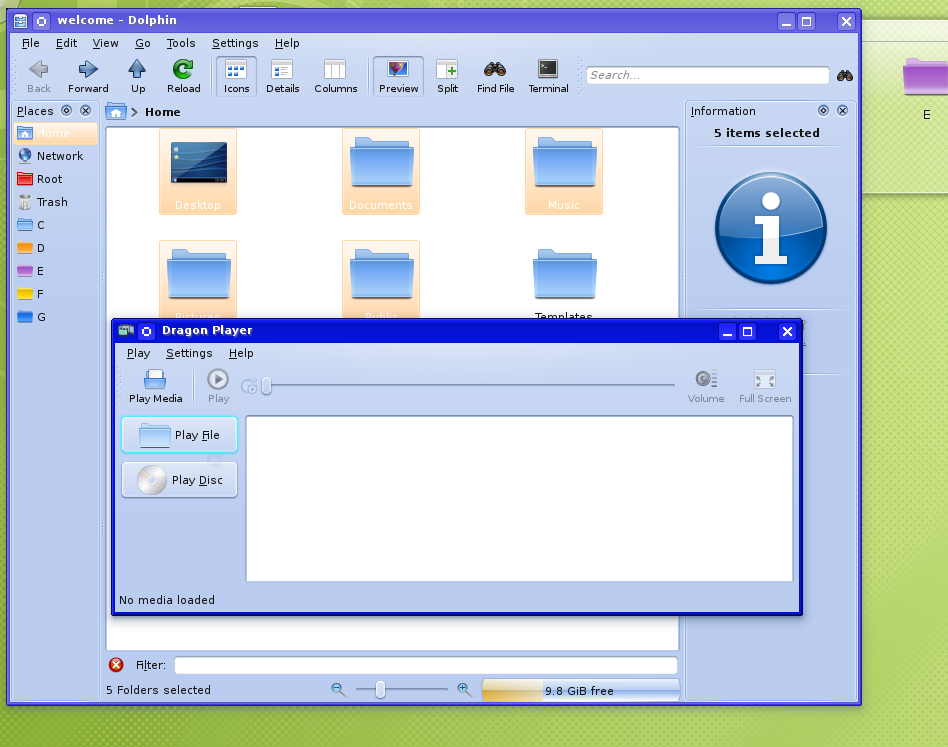The width and height of the screenshot is (948, 747).
Task: Hide the filter bar with red X
Action: 116,665
